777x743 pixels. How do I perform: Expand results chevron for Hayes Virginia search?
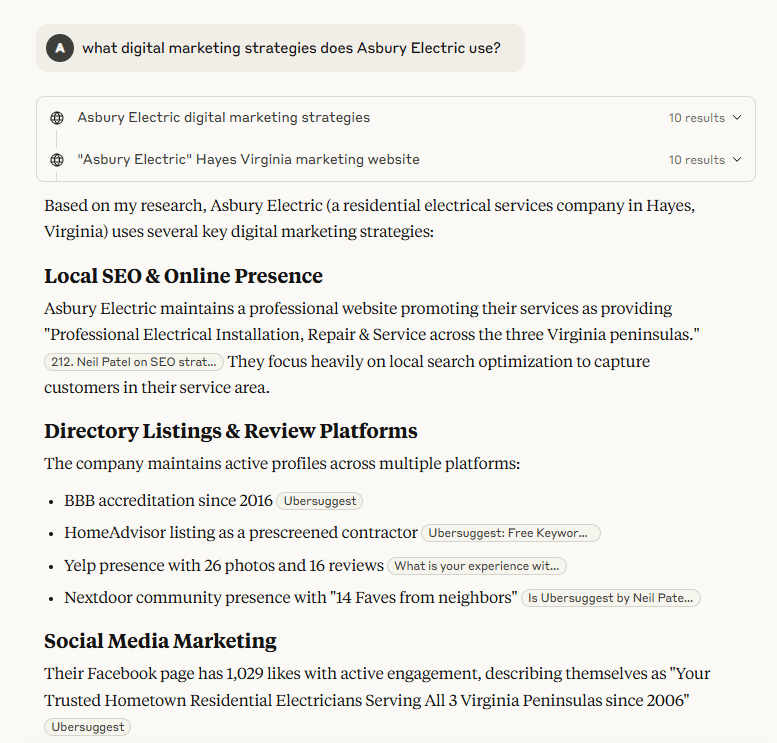[x=737, y=160]
